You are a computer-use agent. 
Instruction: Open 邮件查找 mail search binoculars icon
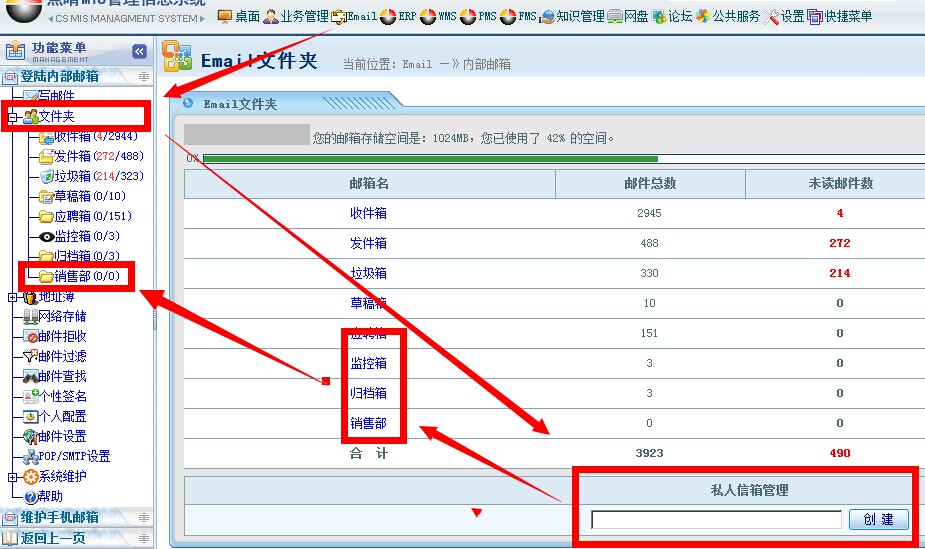(31, 376)
